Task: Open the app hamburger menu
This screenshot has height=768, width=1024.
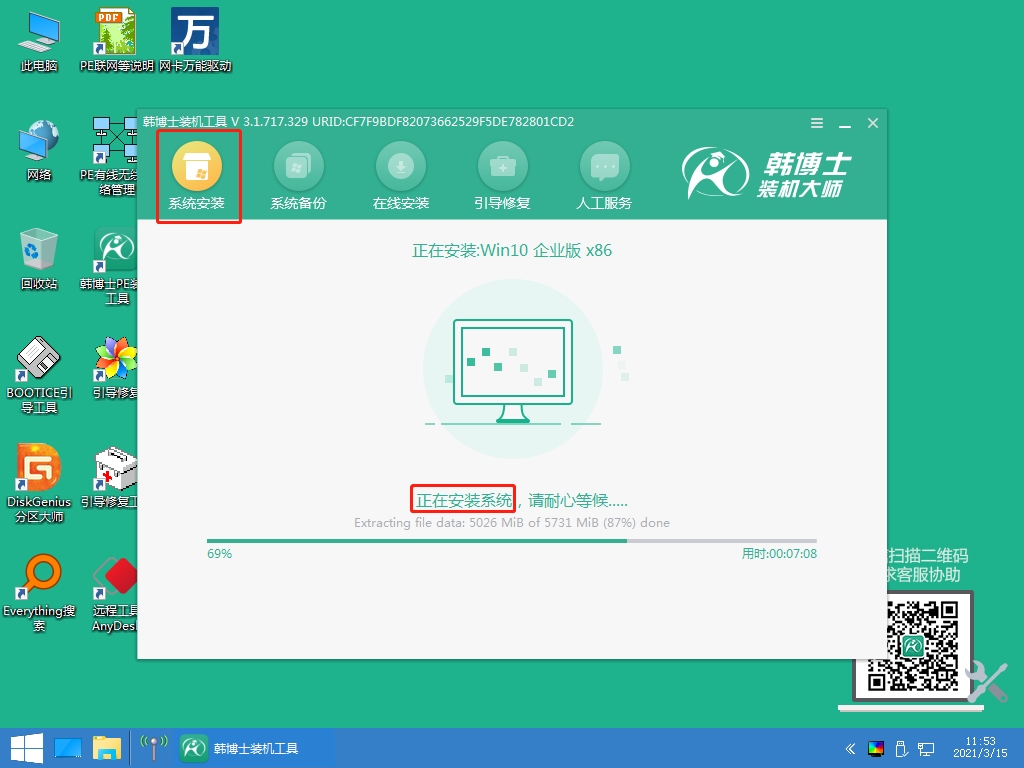Action: click(x=816, y=122)
